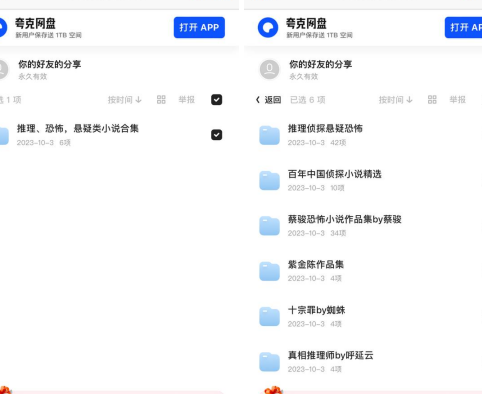Open the 按时间 sort dropdown in right panel
This screenshot has width=482, height=394.
click(396, 100)
